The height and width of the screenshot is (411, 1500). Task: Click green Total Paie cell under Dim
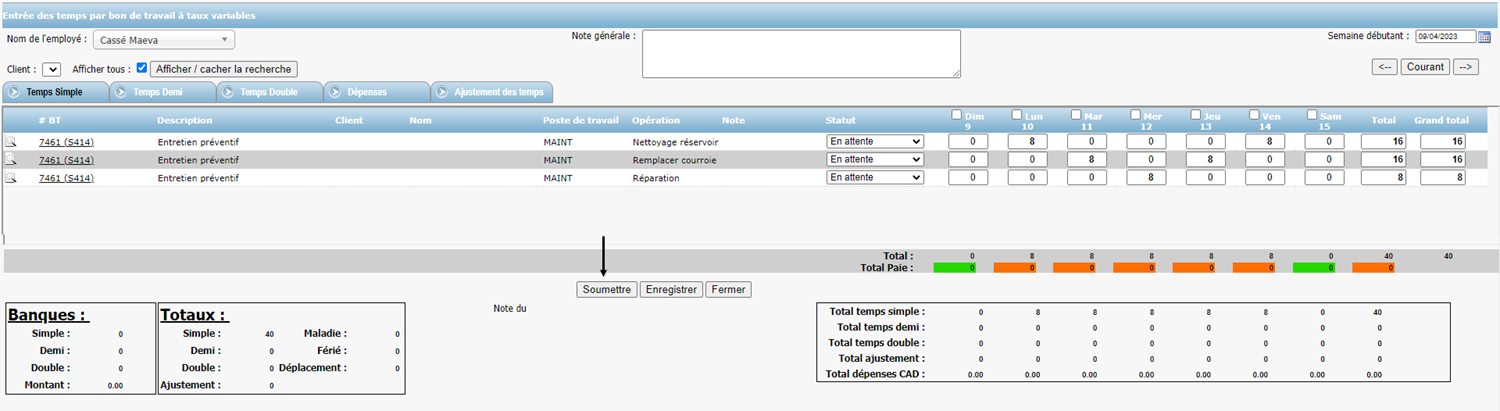pyautogui.click(x=960, y=268)
